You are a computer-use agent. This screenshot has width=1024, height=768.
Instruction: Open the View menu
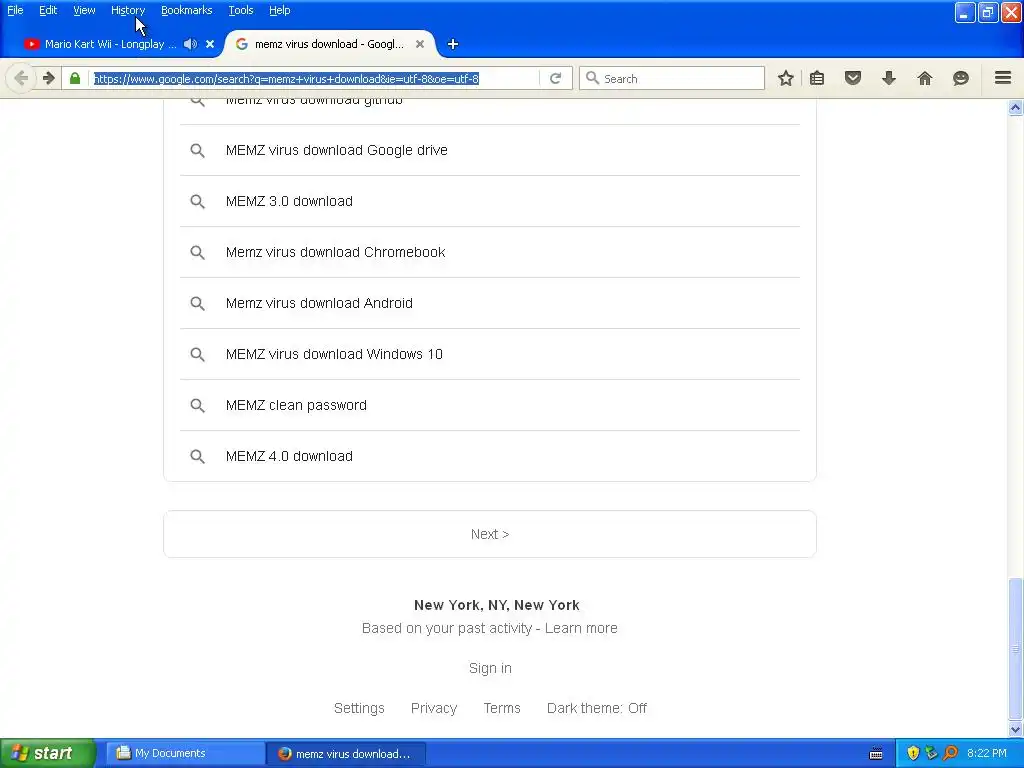(84, 10)
